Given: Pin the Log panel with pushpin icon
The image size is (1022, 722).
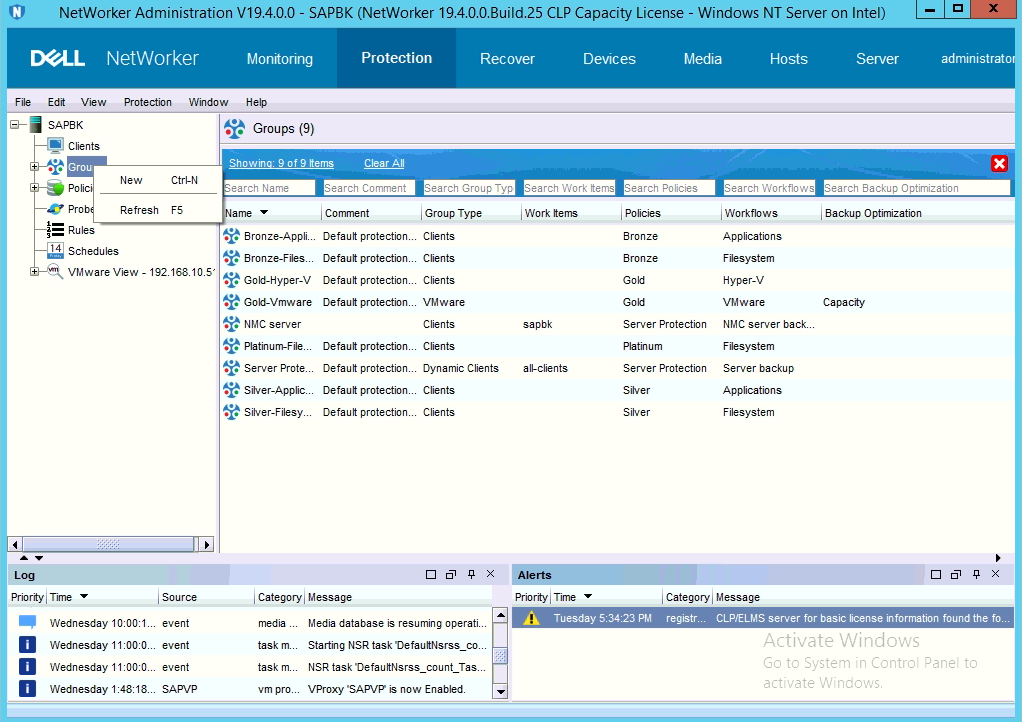Looking at the screenshot, I should (471, 575).
